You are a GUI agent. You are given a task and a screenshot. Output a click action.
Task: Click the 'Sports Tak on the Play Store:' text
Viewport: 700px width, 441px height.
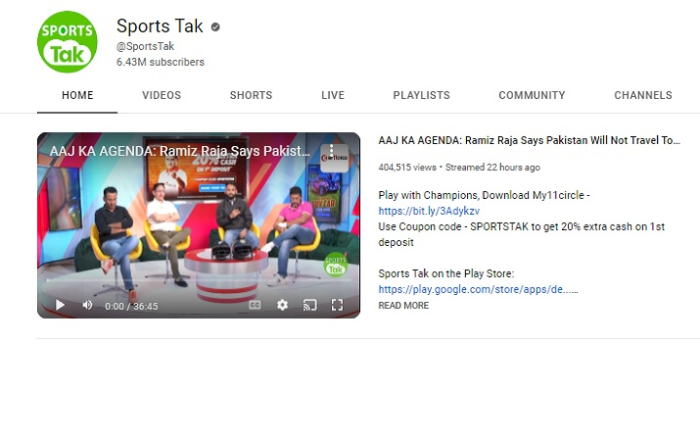pyautogui.click(x=446, y=274)
